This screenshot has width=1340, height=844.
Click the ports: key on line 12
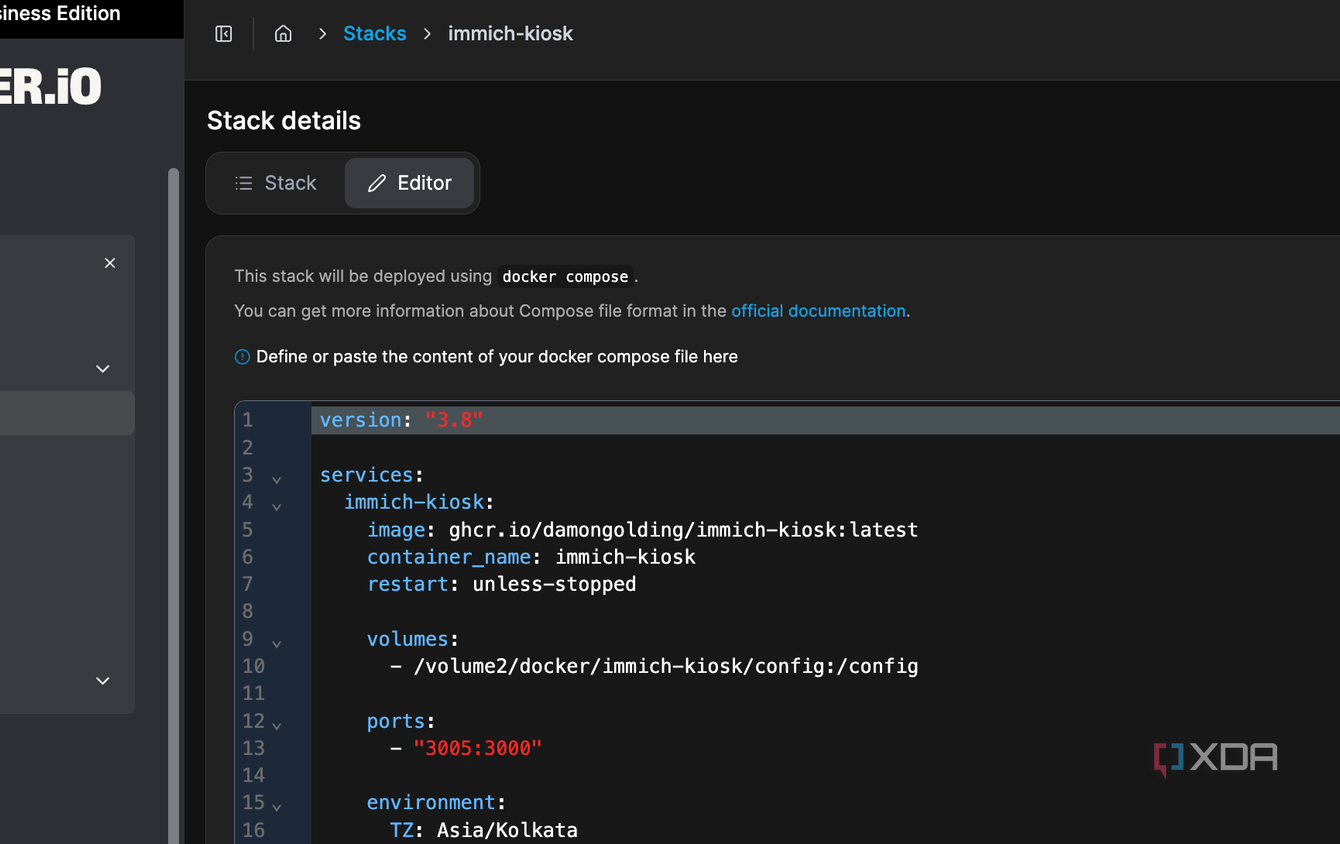tap(401, 721)
